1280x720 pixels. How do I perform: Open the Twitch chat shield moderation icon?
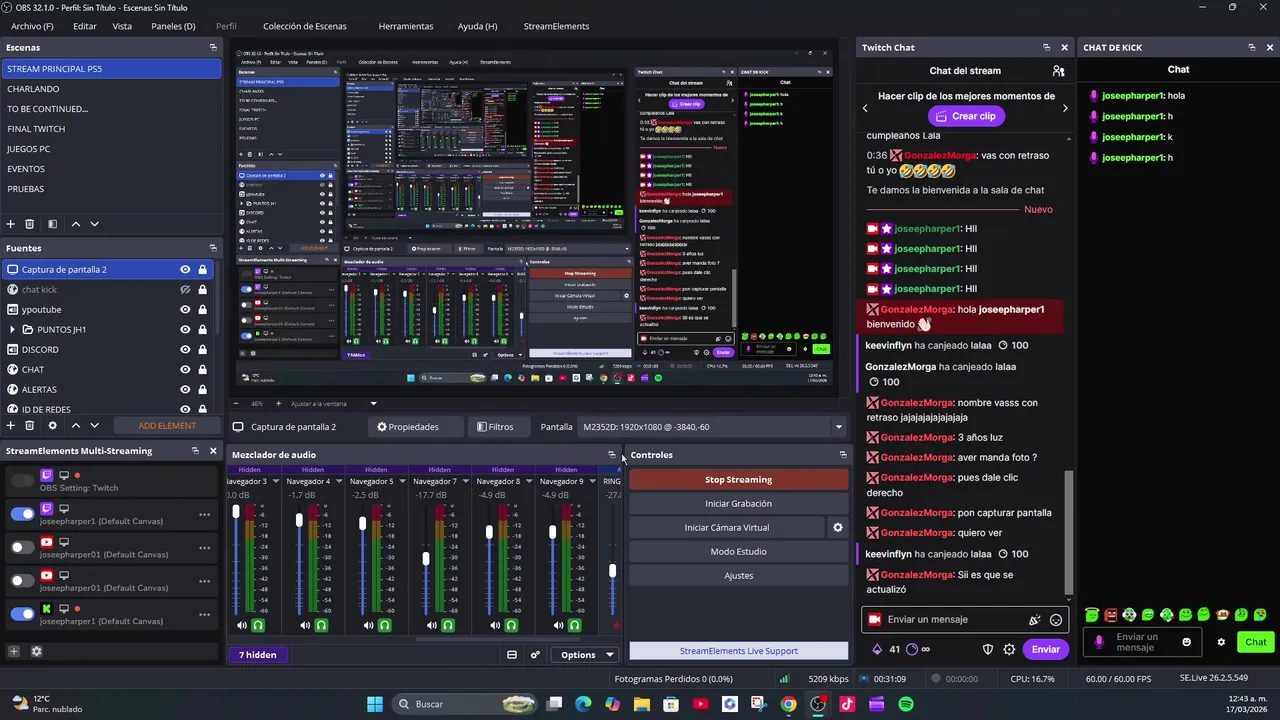pyautogui.click(x=988, y=649)
